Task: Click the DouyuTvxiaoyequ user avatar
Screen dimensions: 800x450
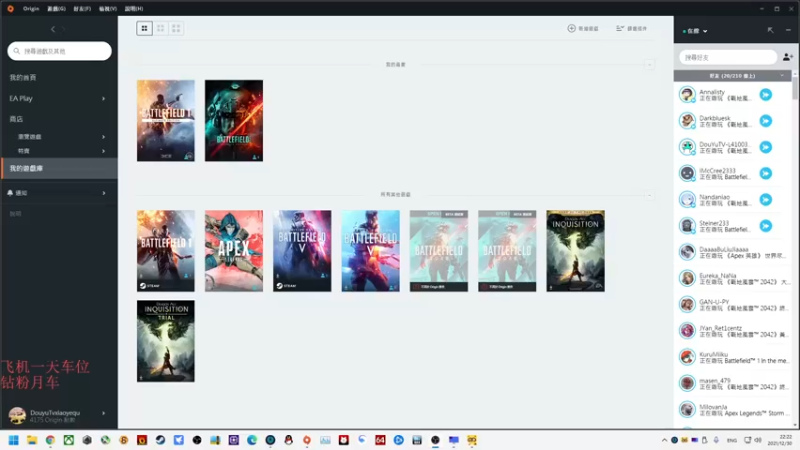Action: coord(17,416)
